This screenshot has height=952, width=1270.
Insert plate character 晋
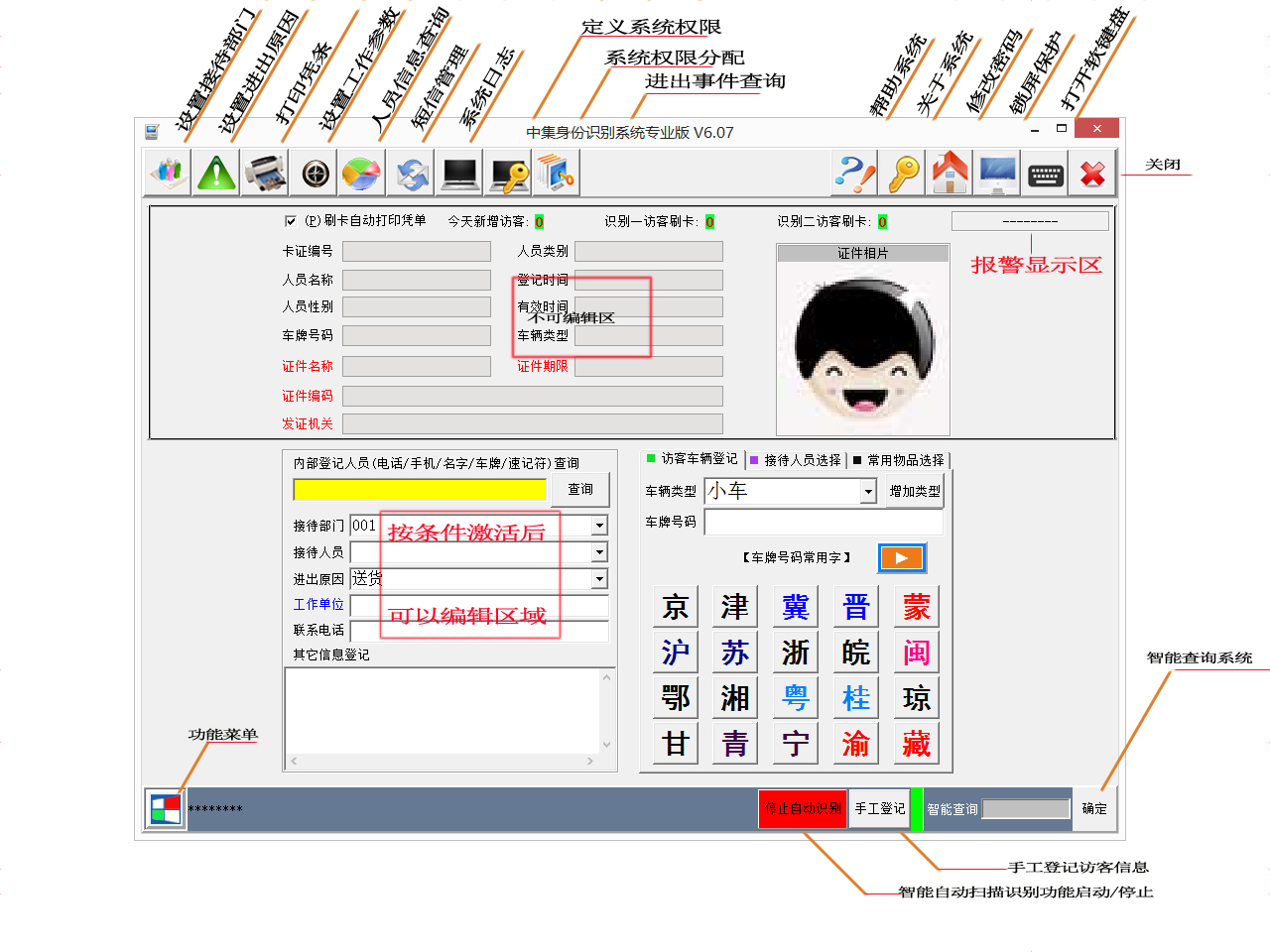tap(856, 607)
